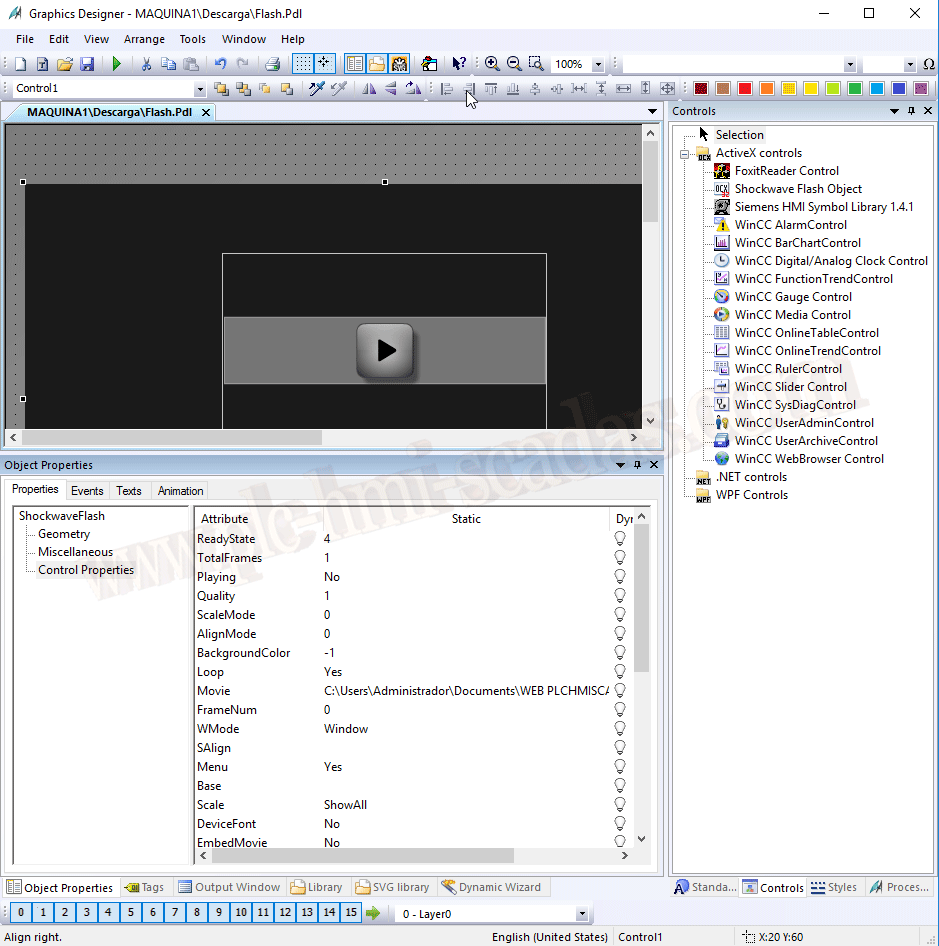
Task: Toggle grid display button in toolbar
Action: click(x=302, y=64)
